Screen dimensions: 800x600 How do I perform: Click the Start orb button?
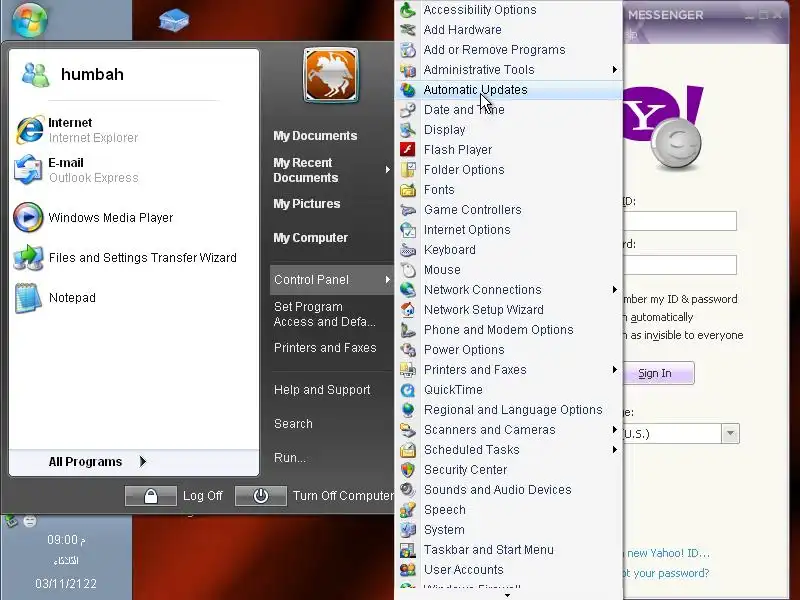[30, 19]
